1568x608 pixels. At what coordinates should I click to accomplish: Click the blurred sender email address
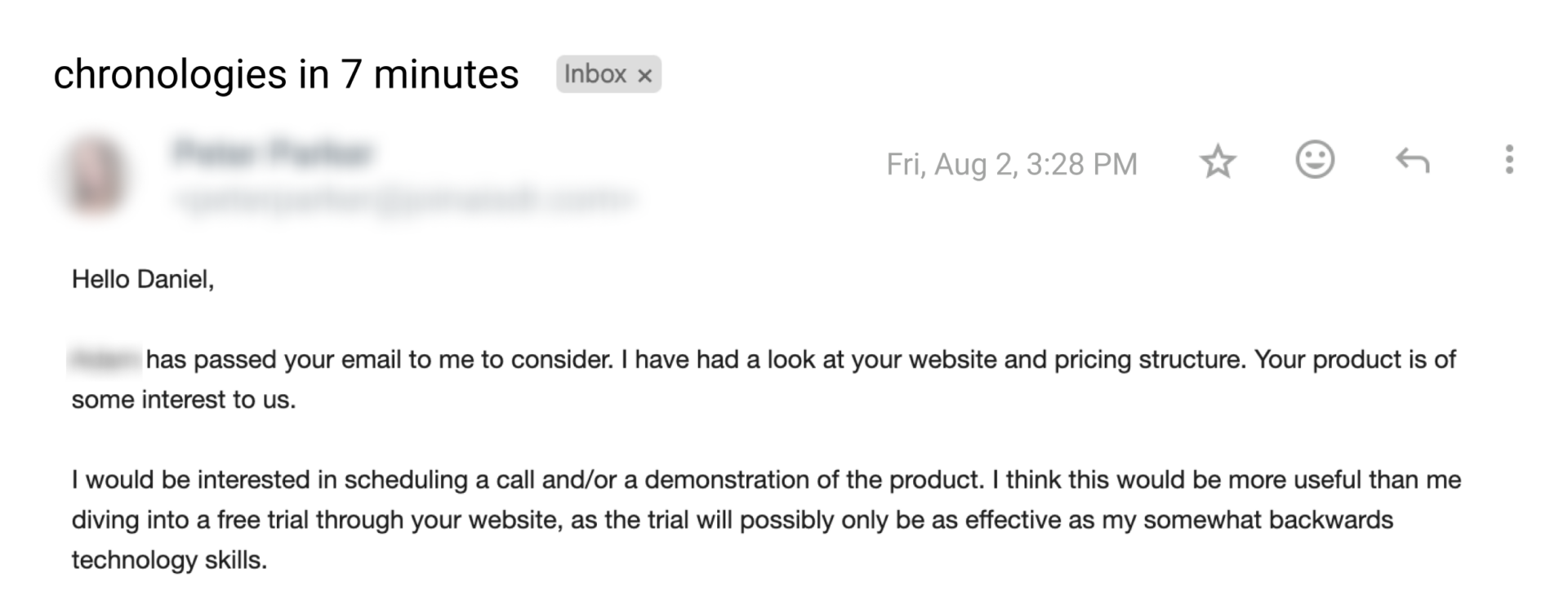click(x=404, y=198)
